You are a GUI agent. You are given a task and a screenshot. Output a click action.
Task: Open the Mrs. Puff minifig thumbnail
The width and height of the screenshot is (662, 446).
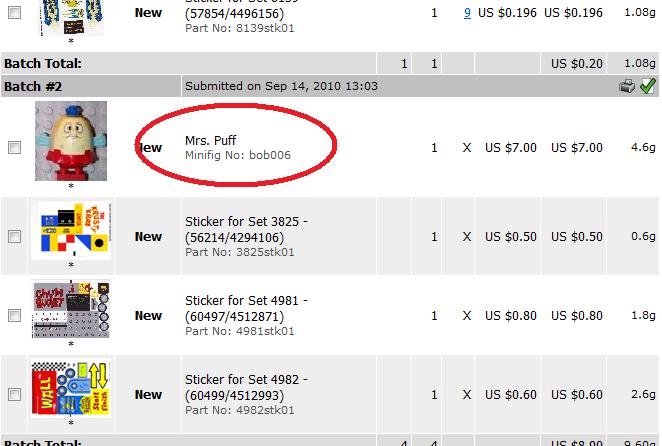(70, 140)
